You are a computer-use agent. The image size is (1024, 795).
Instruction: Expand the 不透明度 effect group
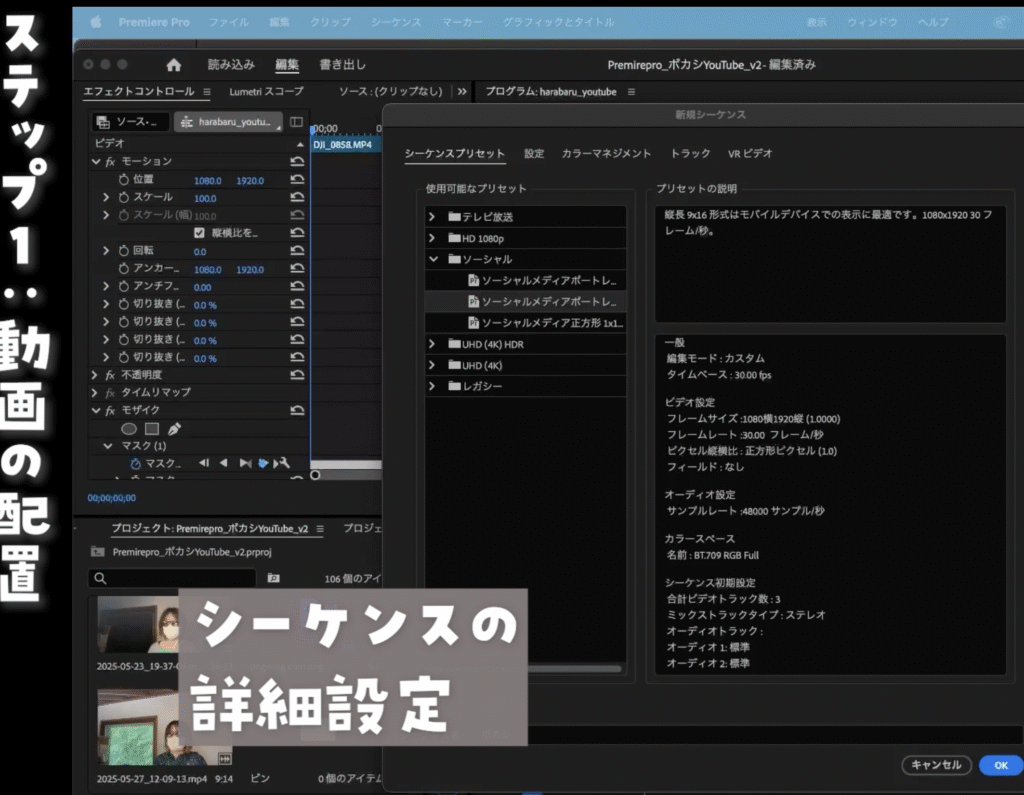click(95, 375)
